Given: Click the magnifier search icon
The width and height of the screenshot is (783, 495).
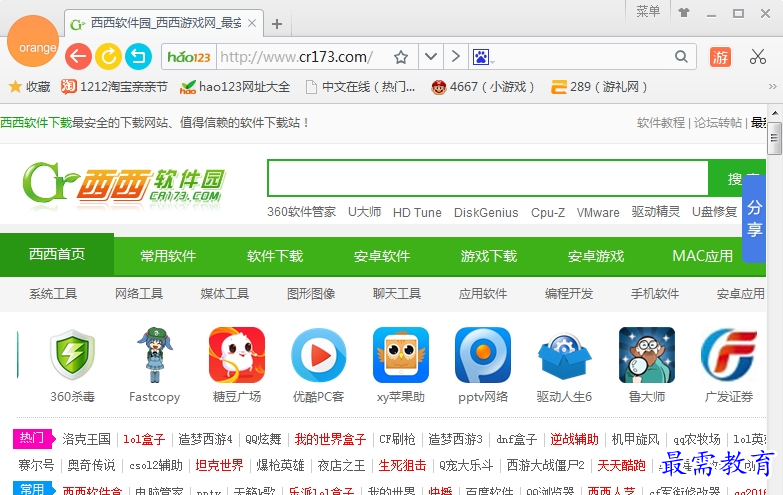Looking at the screenshot, I should [681, 56].
